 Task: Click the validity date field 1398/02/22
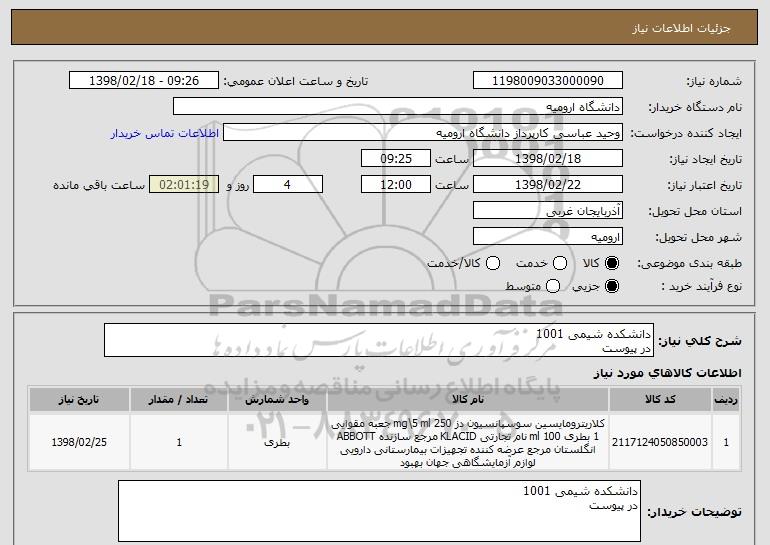coord(548,184)
